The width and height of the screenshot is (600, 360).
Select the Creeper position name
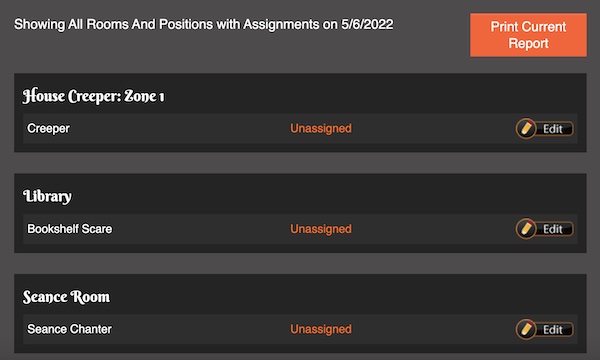pos(48,129)
